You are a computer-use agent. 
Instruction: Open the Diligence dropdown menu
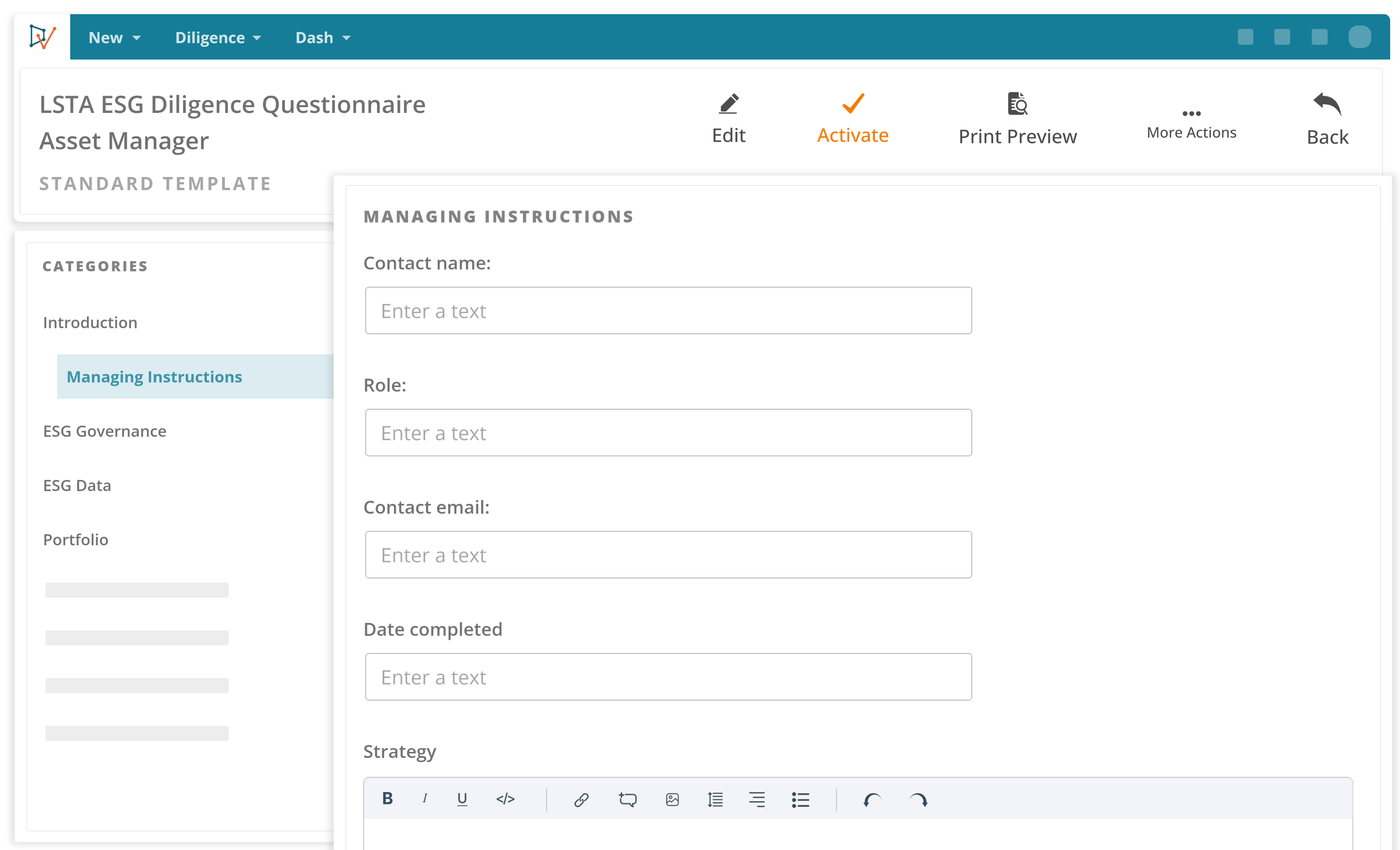pyautogui.click(x=218, y=37)
